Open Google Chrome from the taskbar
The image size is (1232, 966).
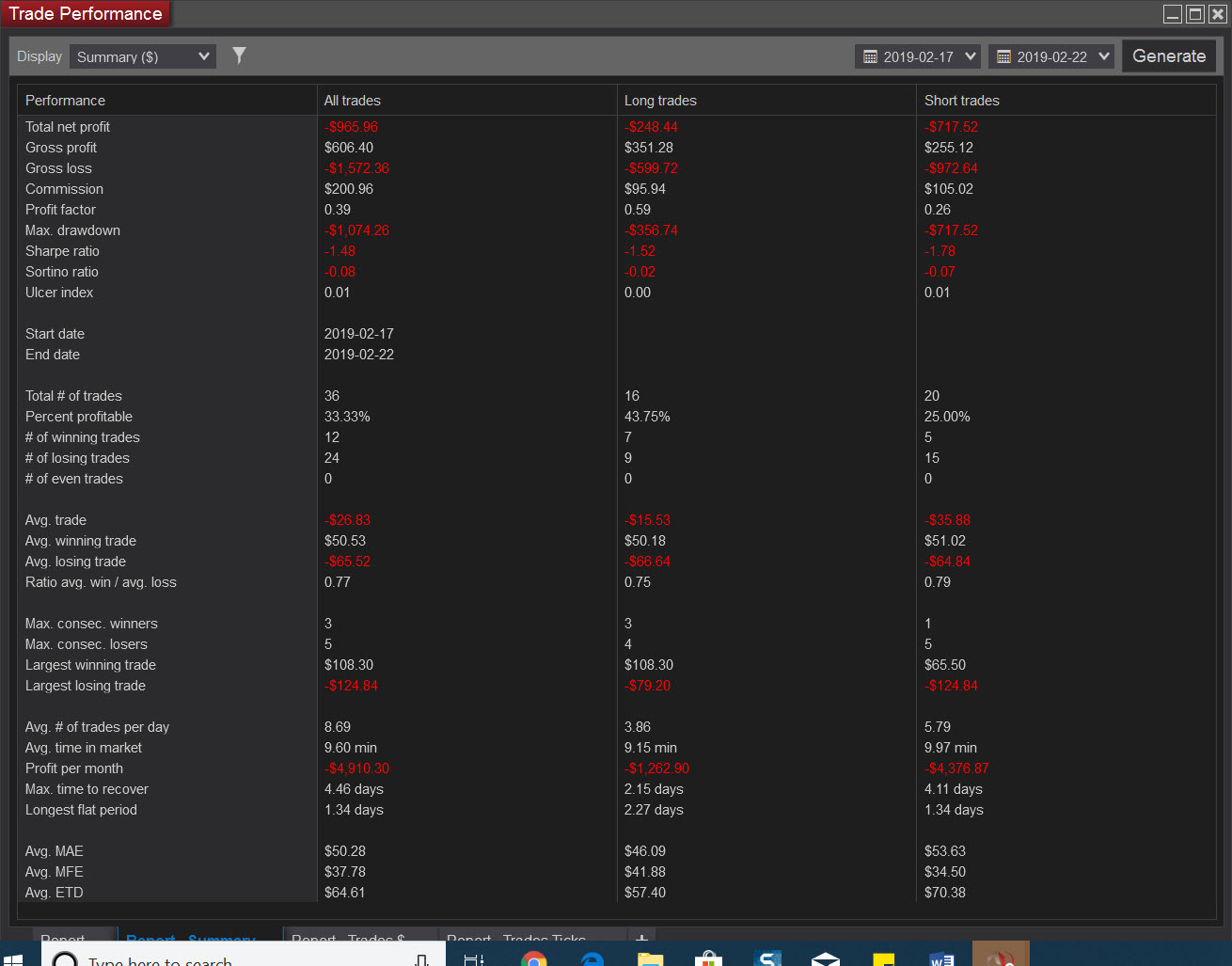pos(533,958)
